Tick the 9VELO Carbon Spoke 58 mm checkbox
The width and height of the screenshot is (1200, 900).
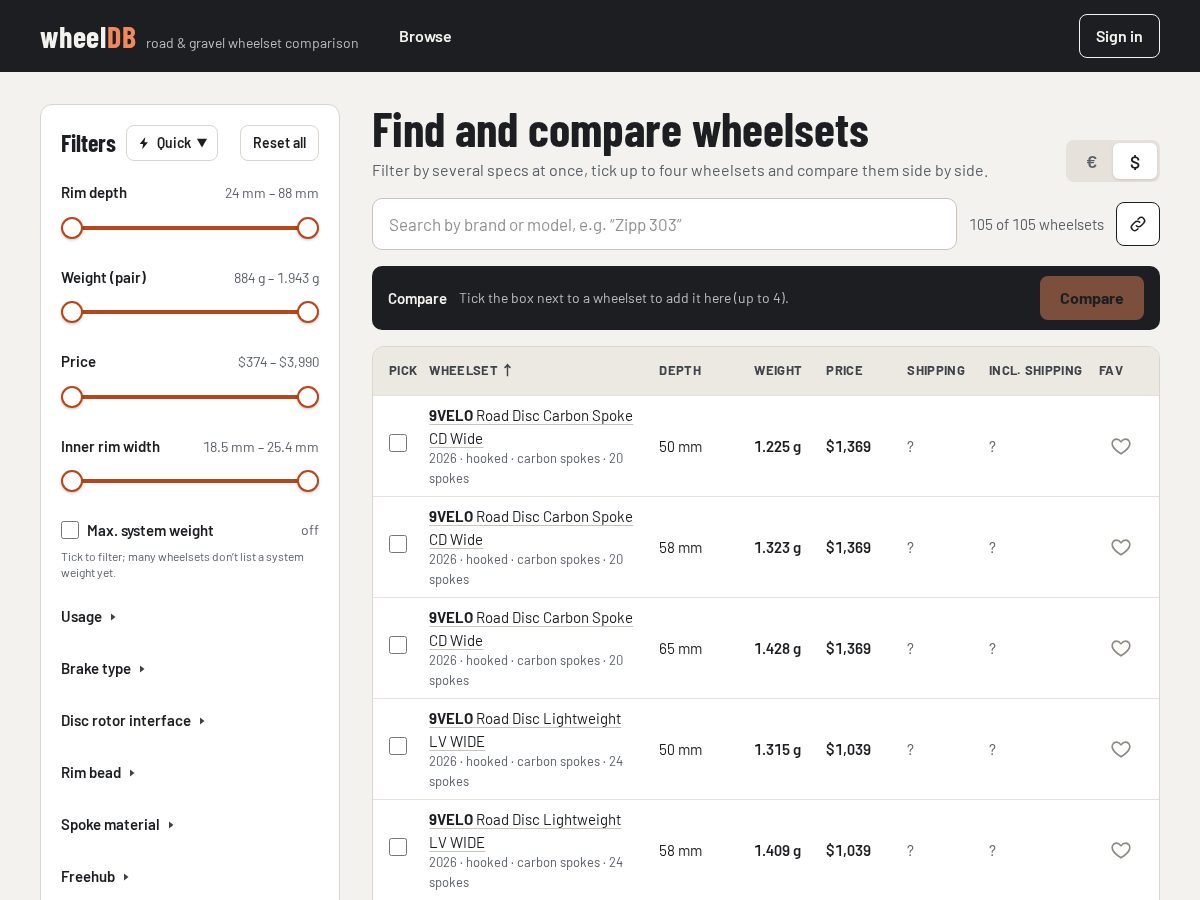[x=398, y=544]
